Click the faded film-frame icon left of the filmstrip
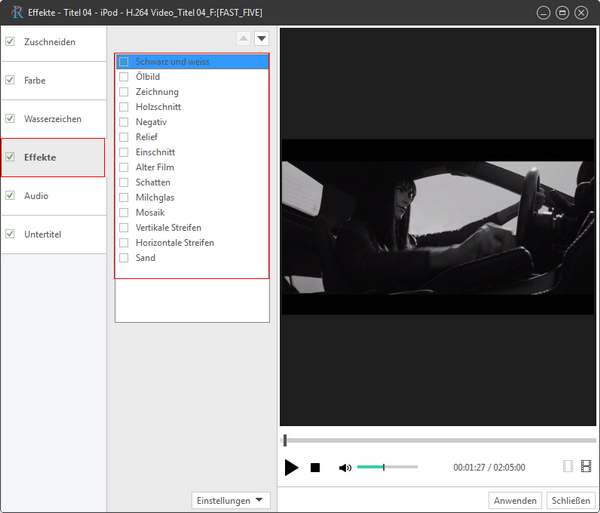 [x=568, y=466]
